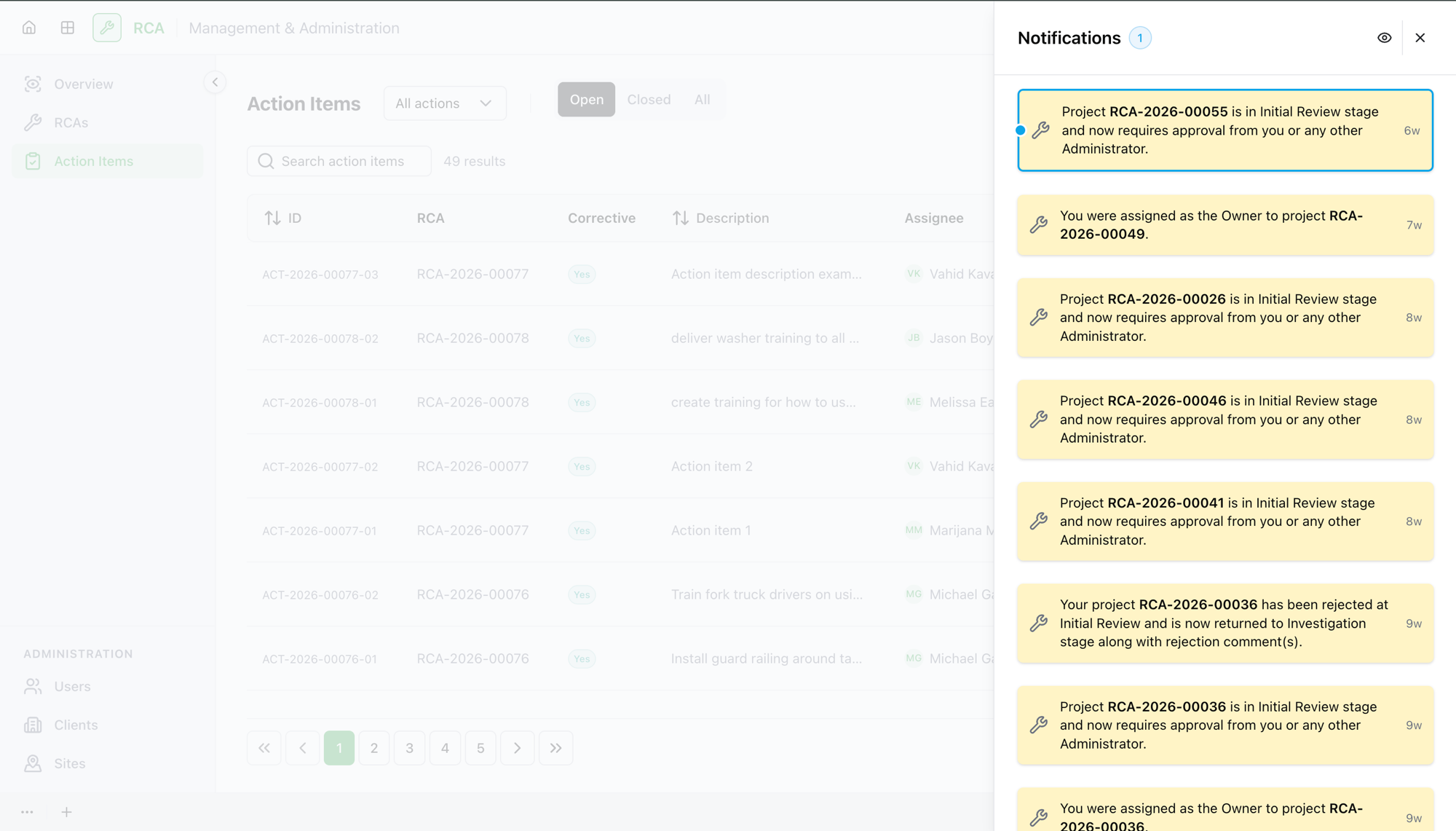Expand the All actions dropdown
Screen dimensions: 1456x831
[x=445, y=103]
